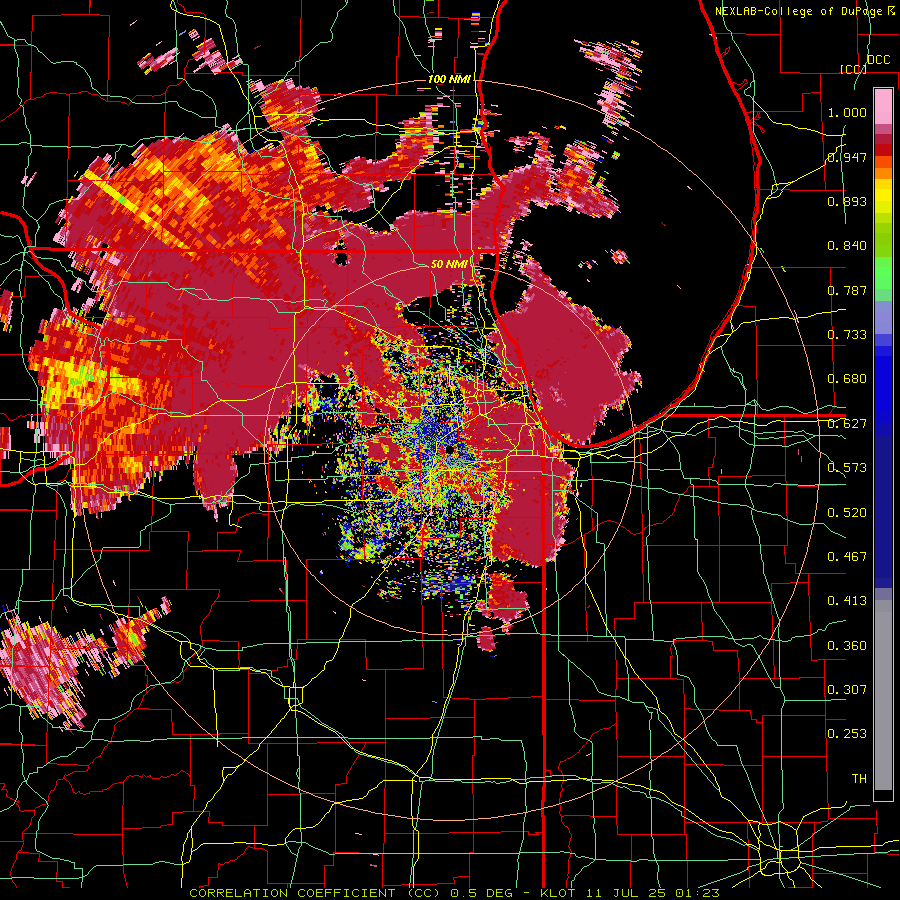The image size is (900, 900).
Task: Click the 0.947 scale value
Action: tap(847, 157)
